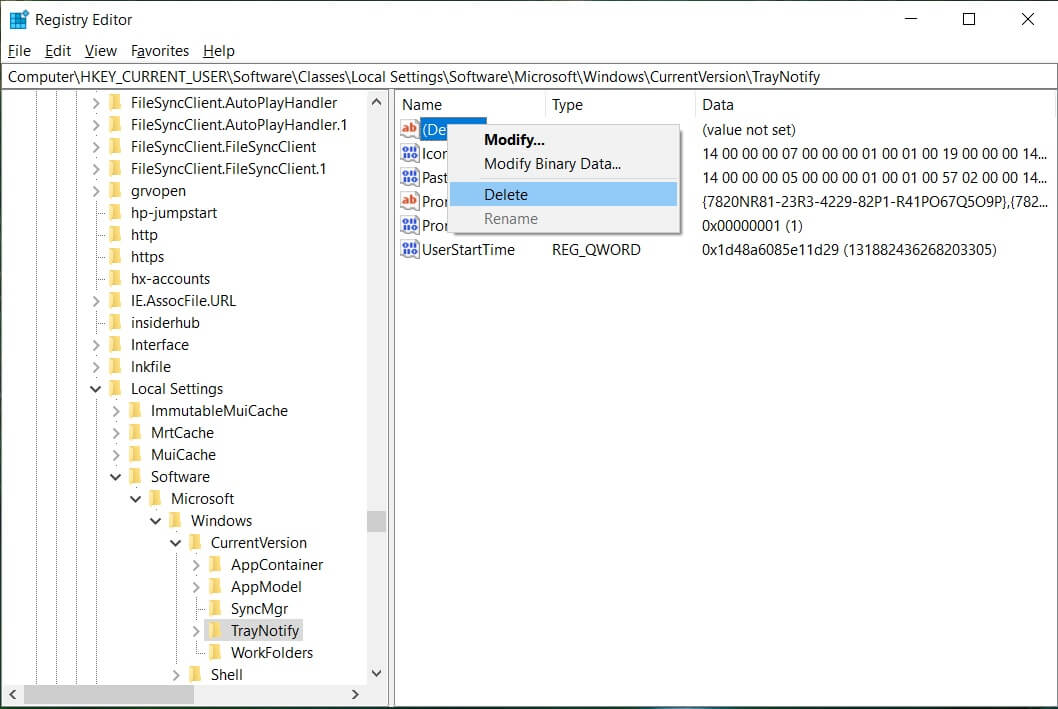
Task: Select the ab icon next to the (Default) value
Action: (410, 129)
